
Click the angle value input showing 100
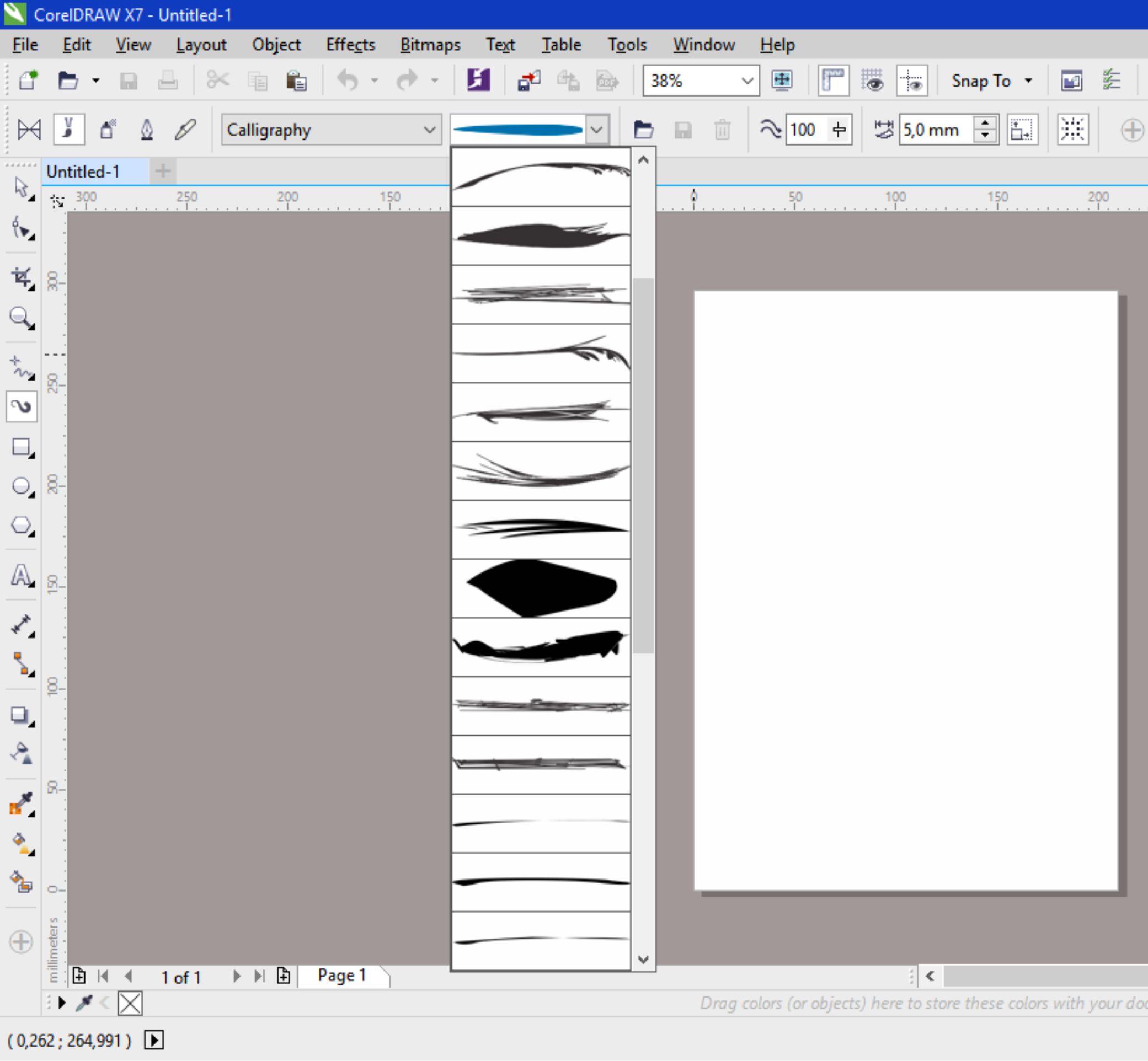click(x=805, y=129)
